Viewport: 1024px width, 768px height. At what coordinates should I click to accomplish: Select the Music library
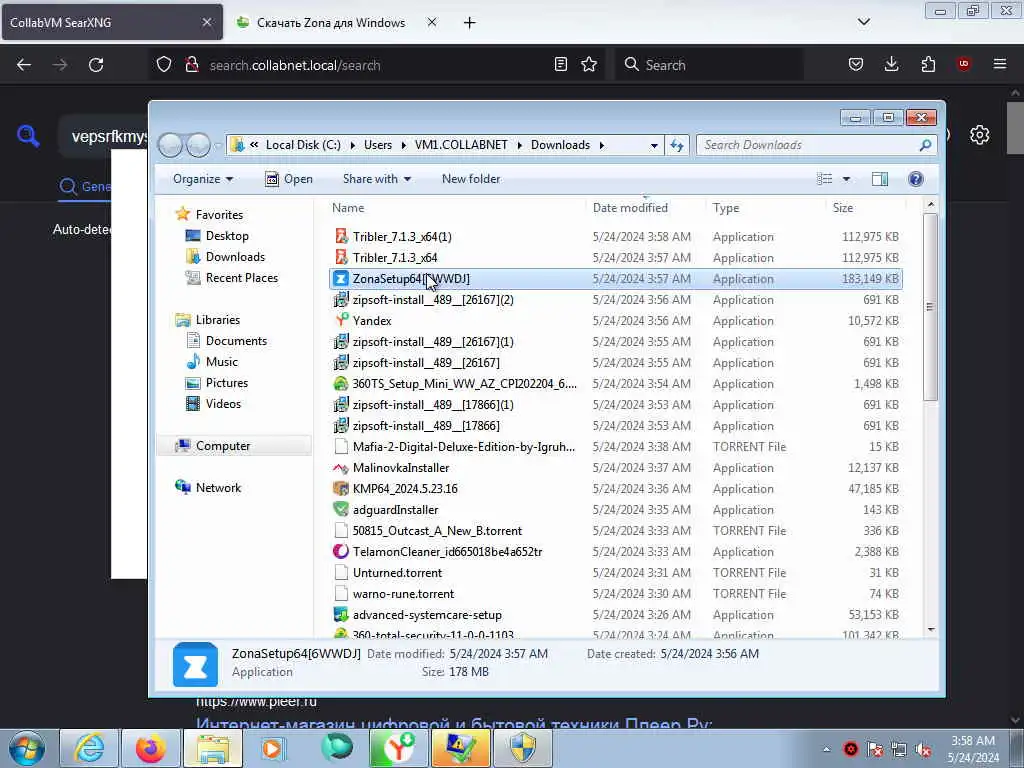click(221, 362)
